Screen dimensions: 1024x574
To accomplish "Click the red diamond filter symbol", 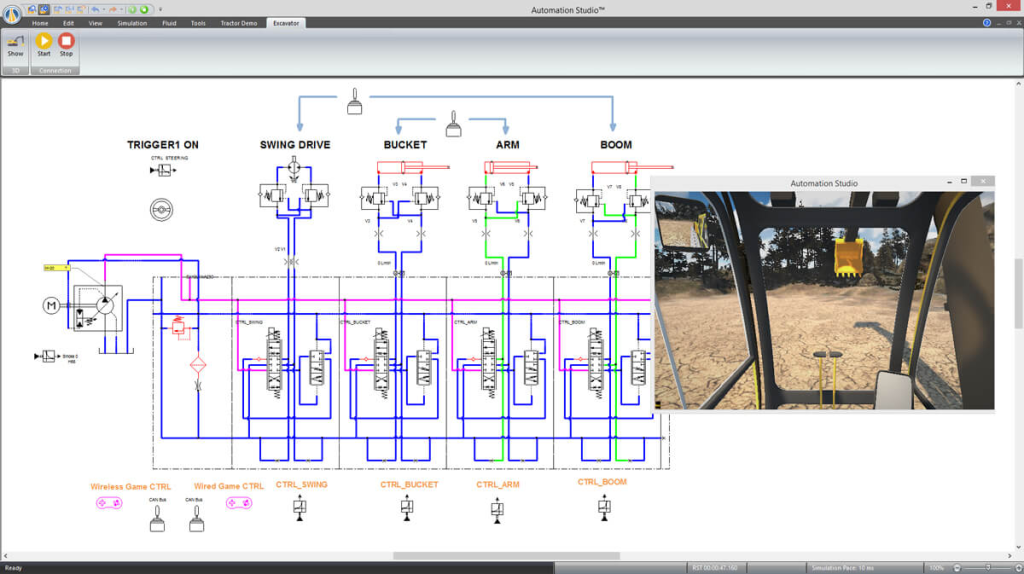I will (x=198, y=365).
